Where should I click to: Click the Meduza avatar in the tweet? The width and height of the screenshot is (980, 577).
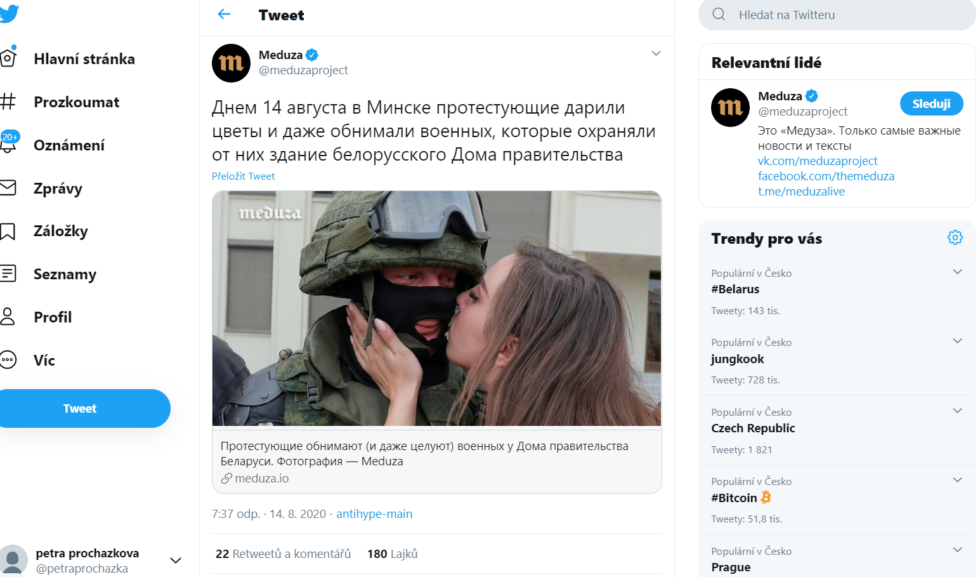(231, 63)
